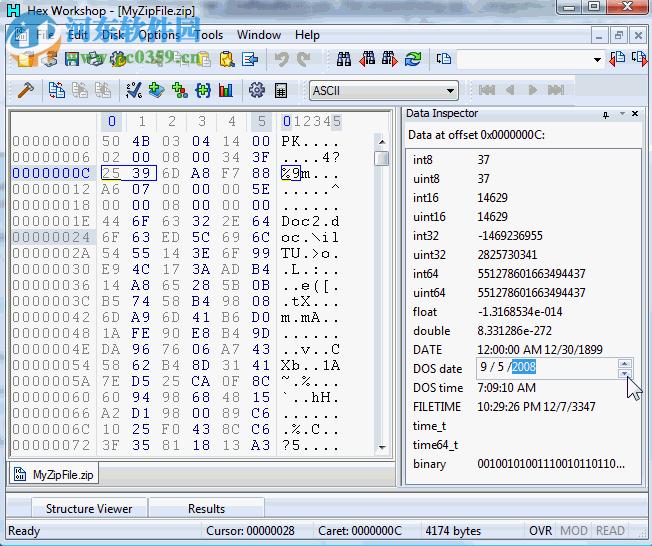Click the previous item navigation arrow
Image resolution: width=652 pixels, height=546 pixels.
coord(510,90)
